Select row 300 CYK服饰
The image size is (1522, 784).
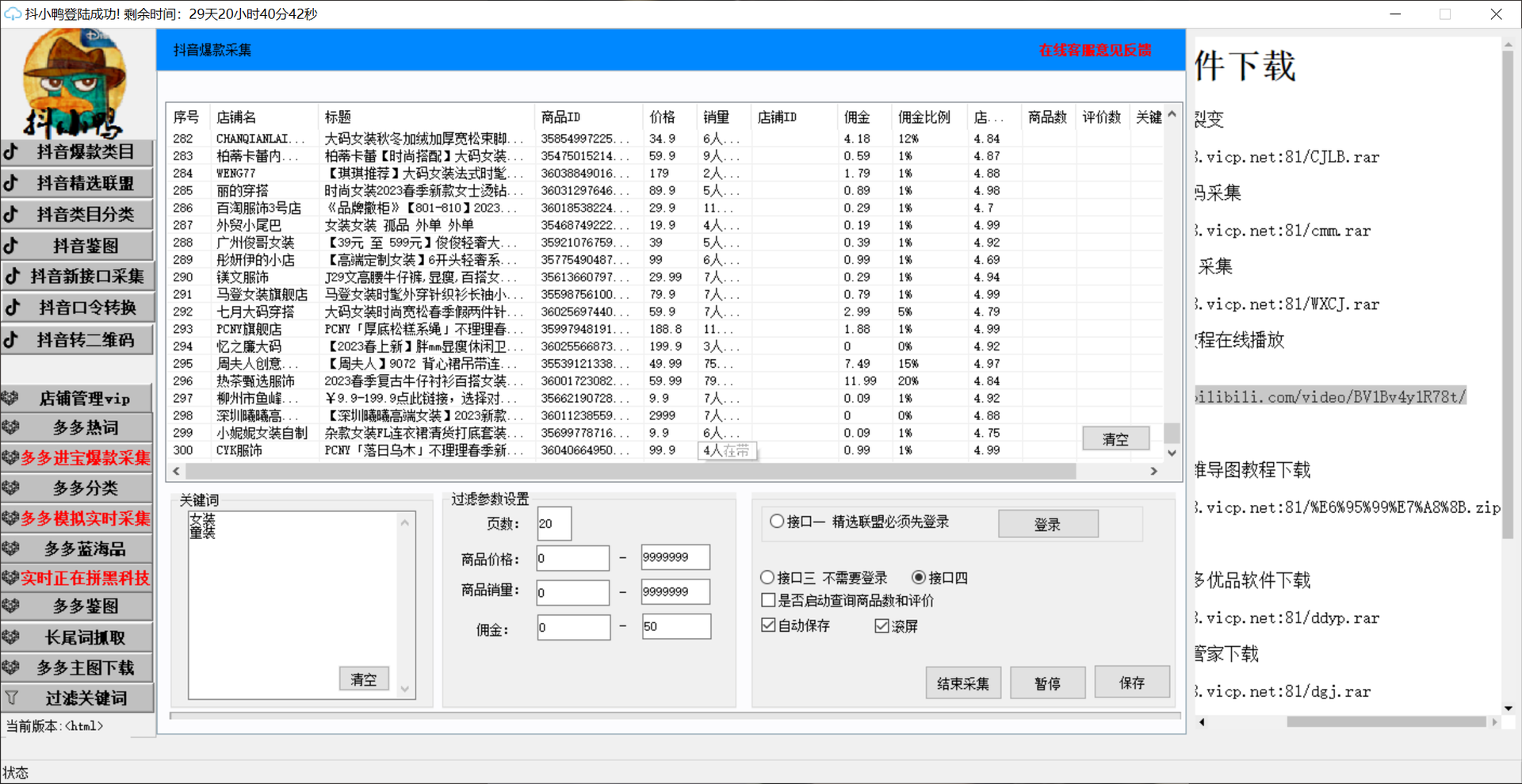point(666,450)
